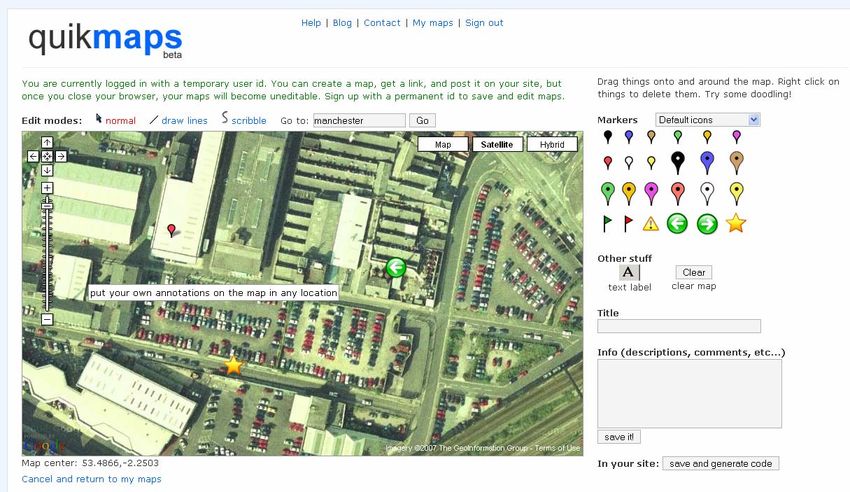Click the Sign out link
Screen dimensions: 850x492
point(484,23)
